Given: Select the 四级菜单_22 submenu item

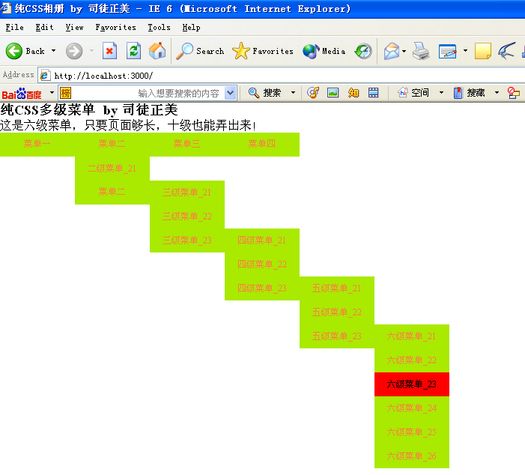Looking at the screenshot, I should tap(262, 264).
